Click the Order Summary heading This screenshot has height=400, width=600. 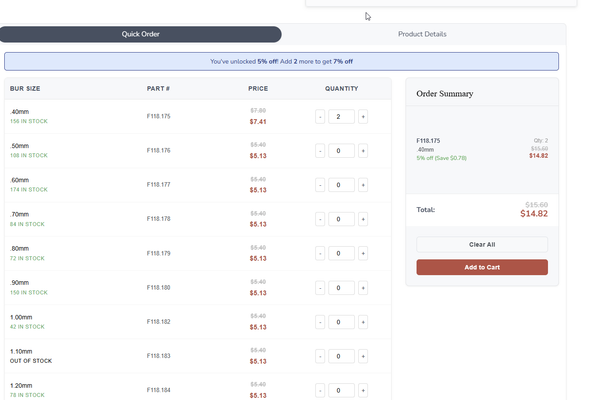[445, 94]
